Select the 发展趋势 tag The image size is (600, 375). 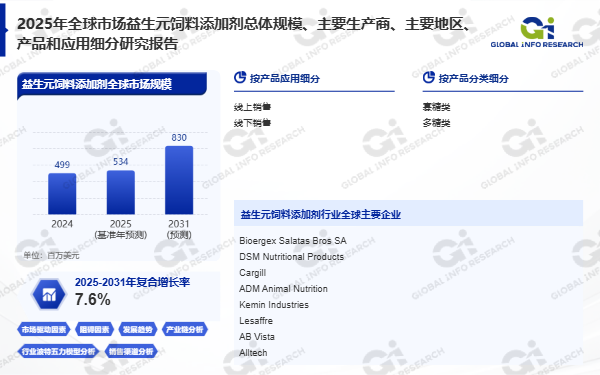pos(137,329)
